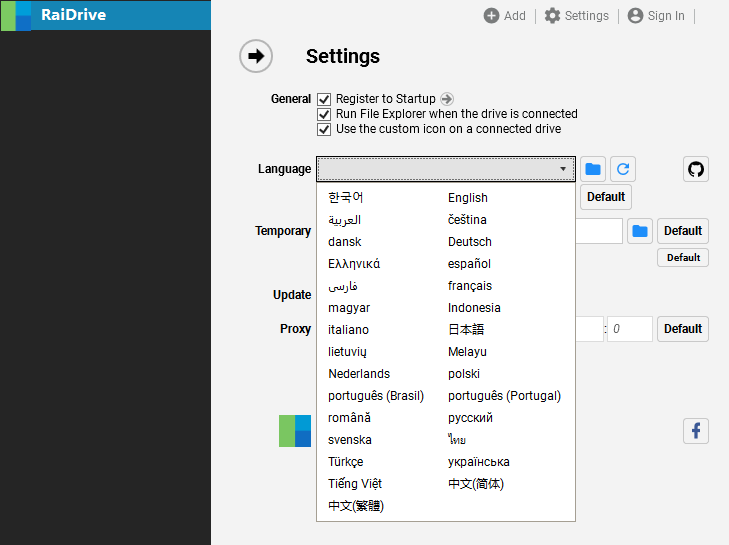This screenshot has height=545, width=729.
Task: Open Settings via gear icon
Action: pyautogui.click(x=552, y=16)
